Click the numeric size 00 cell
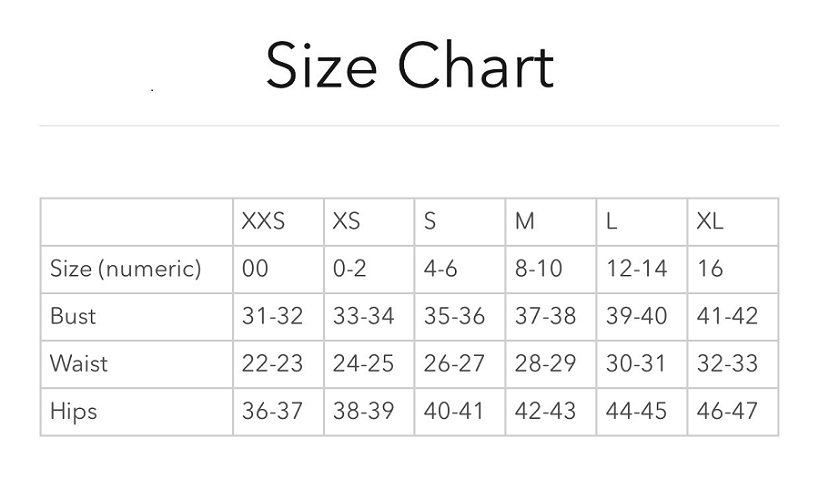 [x=256, y=268]
